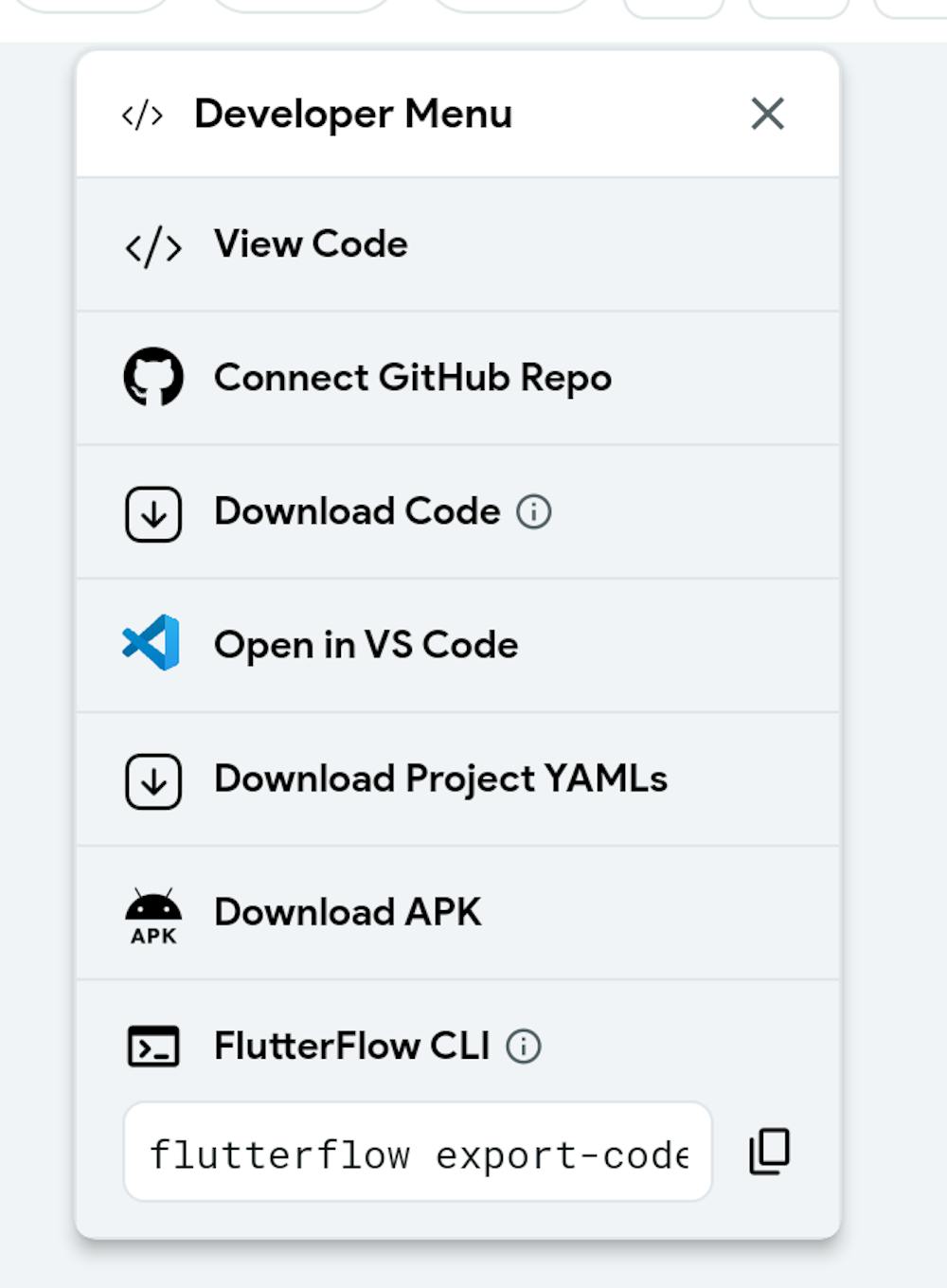The image size is (947, 1288).
Task: Choose the Download APK option
Action: click(x=348, y=912)
